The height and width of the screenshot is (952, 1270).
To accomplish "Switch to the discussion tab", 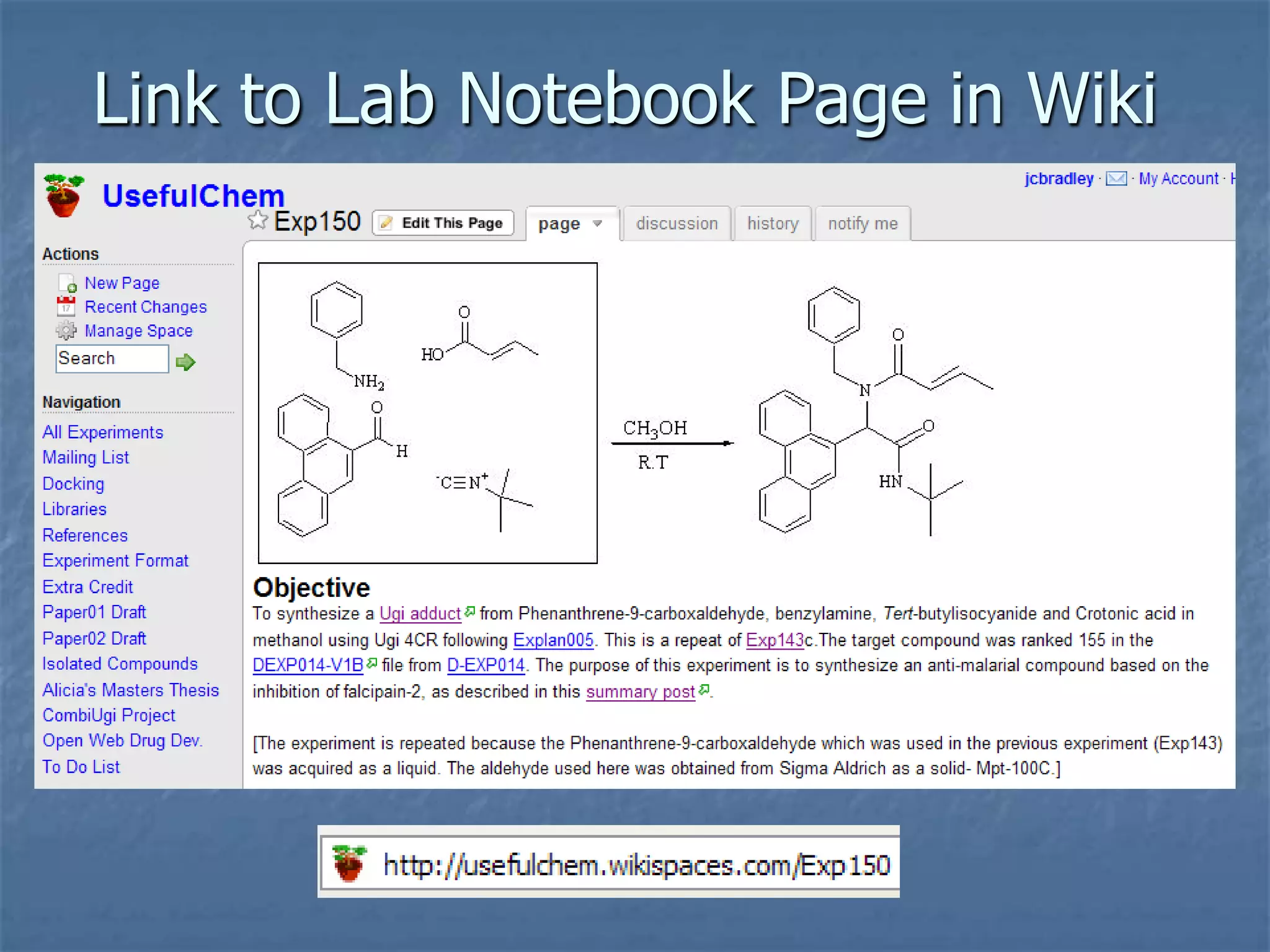I will 677,223.
